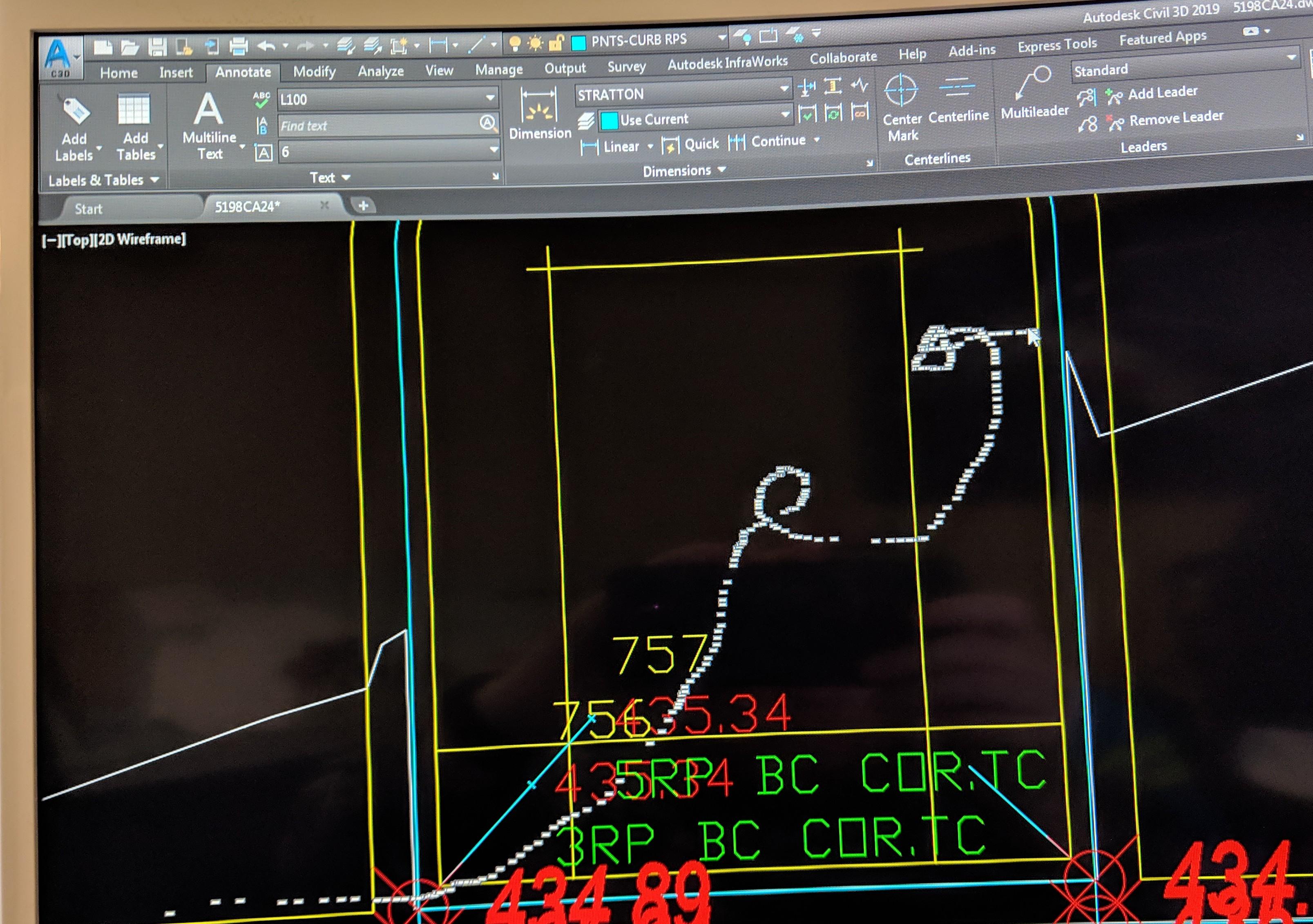Image resolution: width=1313 pixels, height=924 pixels.
Task: Open the text height 6 dropdown
Action: 493,150
